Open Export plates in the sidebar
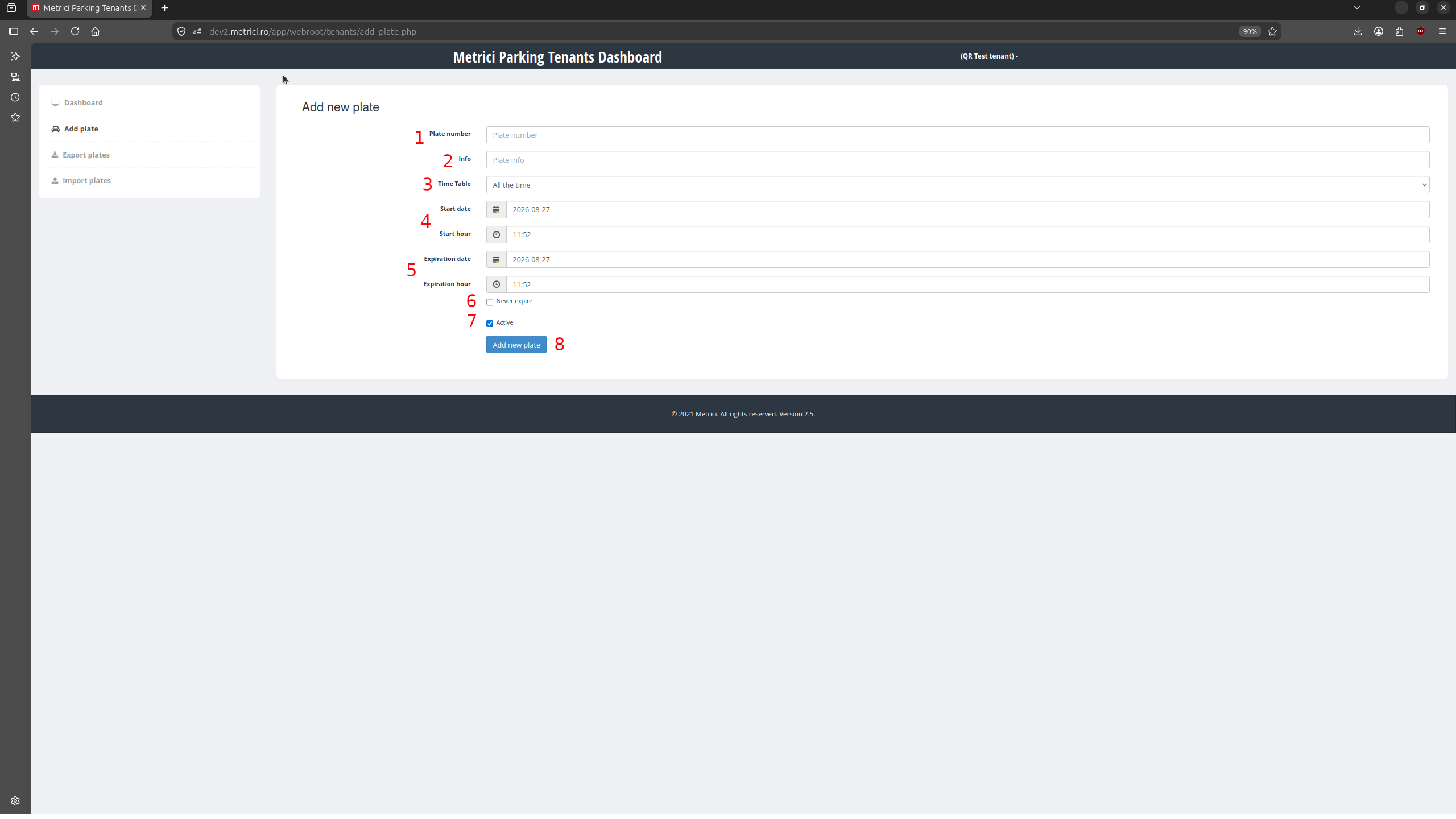The width and height of the screenshot is (1456, 819). click(86, 155)
